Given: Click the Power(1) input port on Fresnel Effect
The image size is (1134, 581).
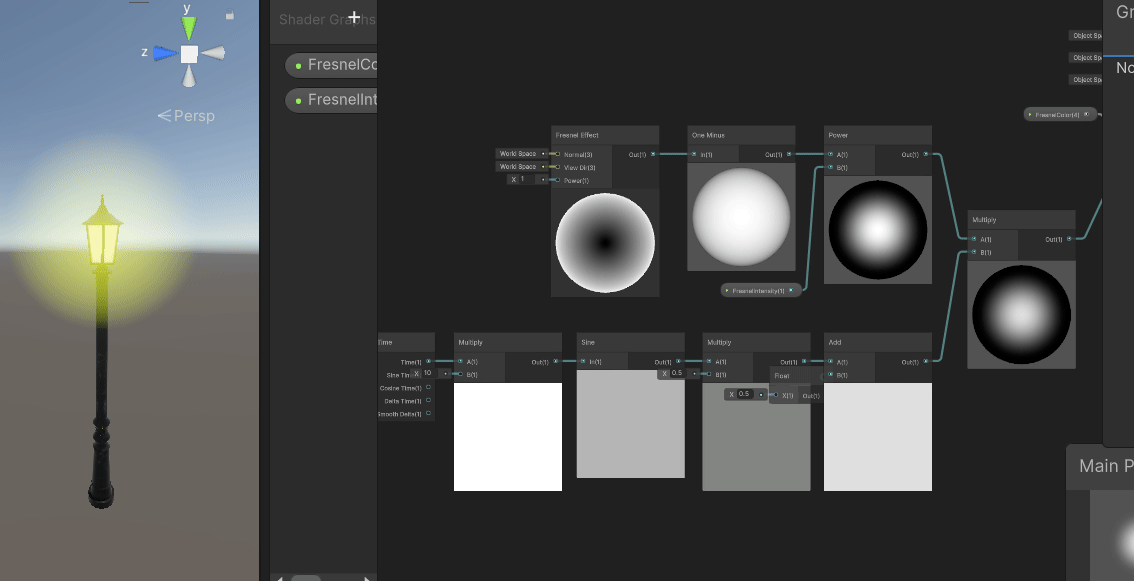Looking at the screenshot, I should point(558,180).
